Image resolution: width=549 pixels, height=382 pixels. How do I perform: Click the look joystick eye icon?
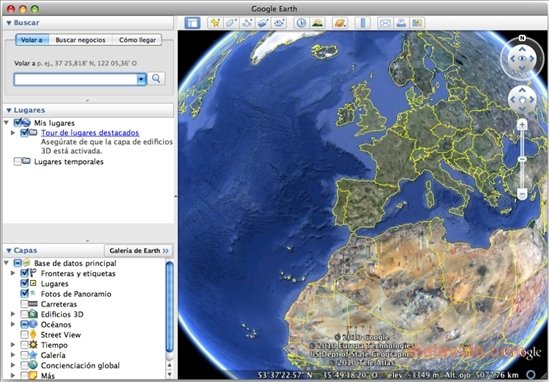click(x=522, y=58)
